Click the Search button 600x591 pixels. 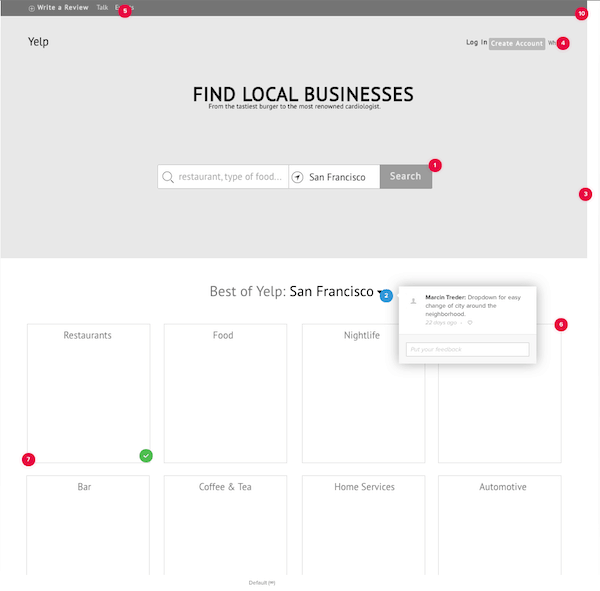point(406,176)
